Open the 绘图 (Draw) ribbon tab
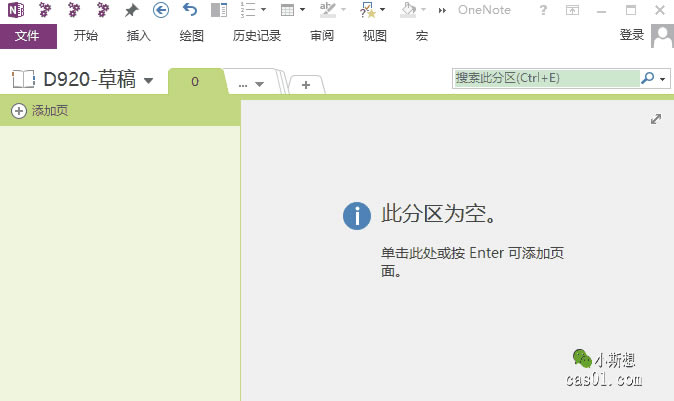The width and height of the screenshot is (674, 401). click(191, 36)
